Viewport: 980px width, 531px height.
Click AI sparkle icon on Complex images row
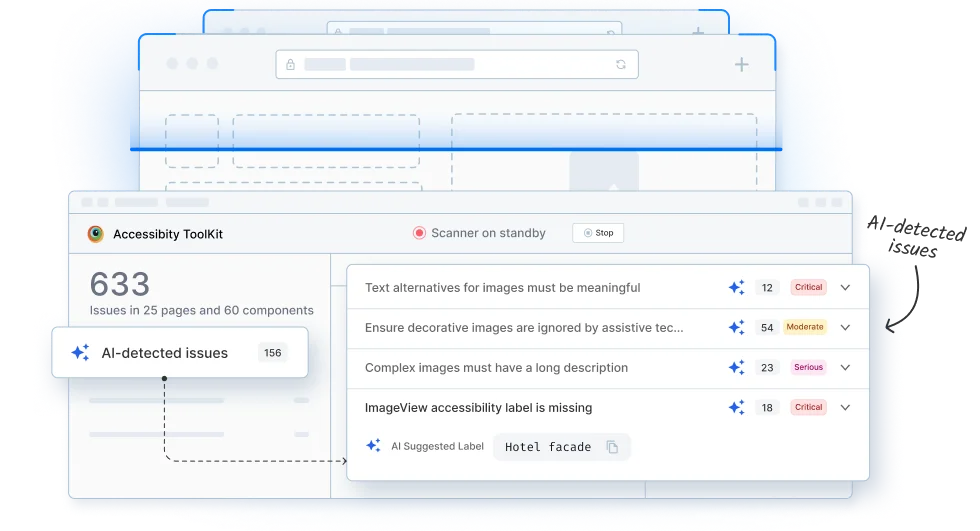736,368
